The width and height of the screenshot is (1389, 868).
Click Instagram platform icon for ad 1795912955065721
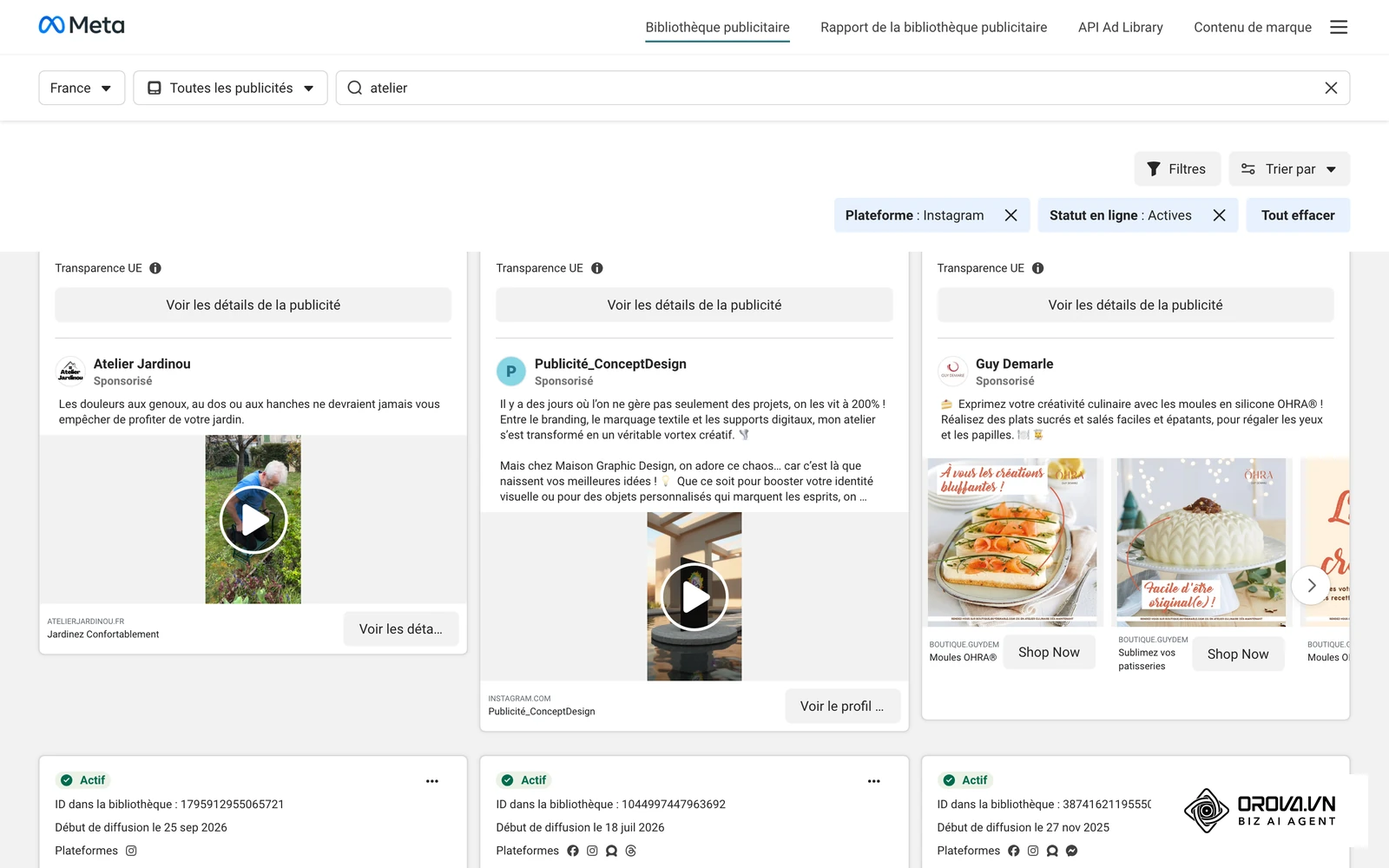(131, 851)
